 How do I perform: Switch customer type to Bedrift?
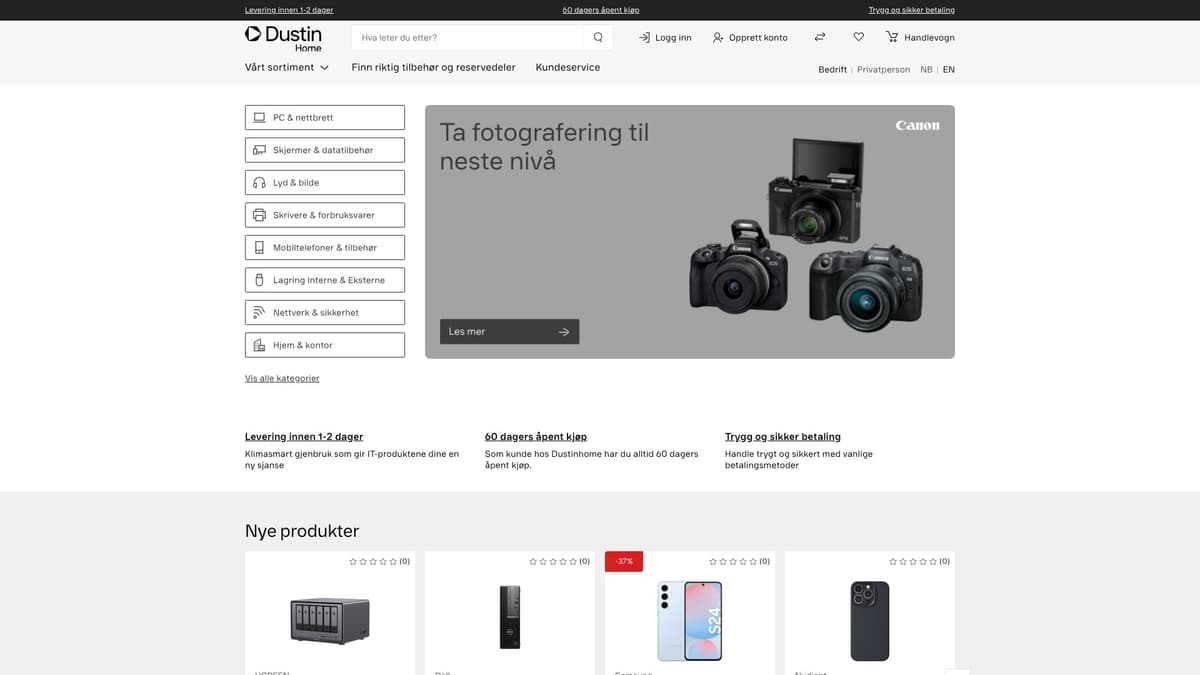832,70
